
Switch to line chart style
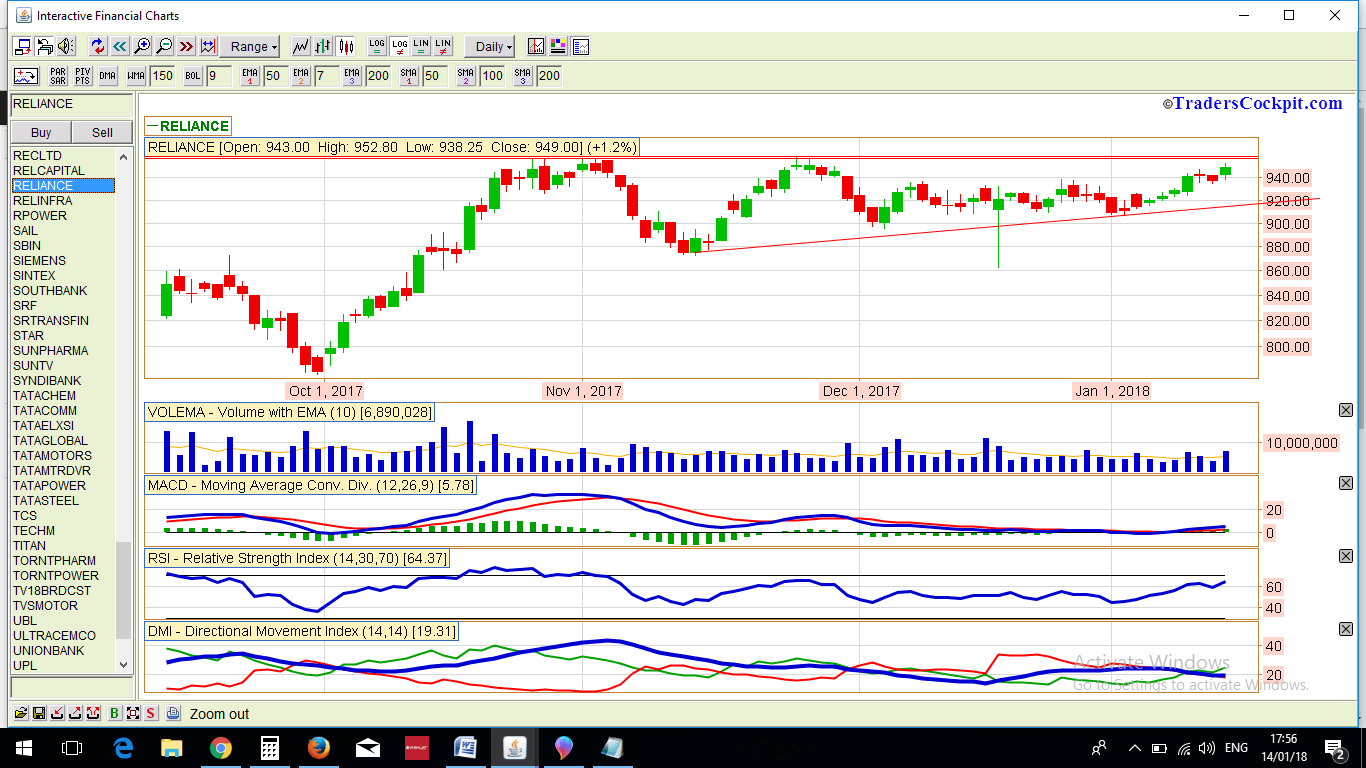pos(301,46)
